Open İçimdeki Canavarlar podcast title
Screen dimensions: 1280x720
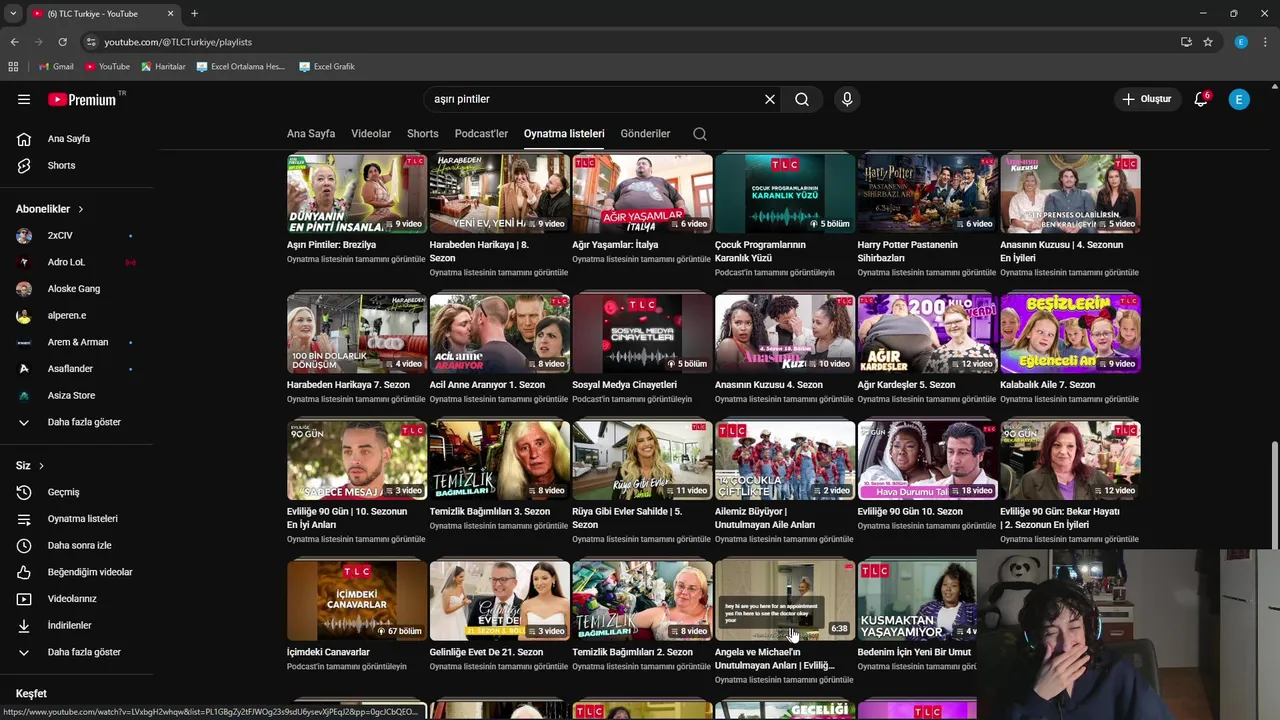pyautogui.click(x=328, y=652)
